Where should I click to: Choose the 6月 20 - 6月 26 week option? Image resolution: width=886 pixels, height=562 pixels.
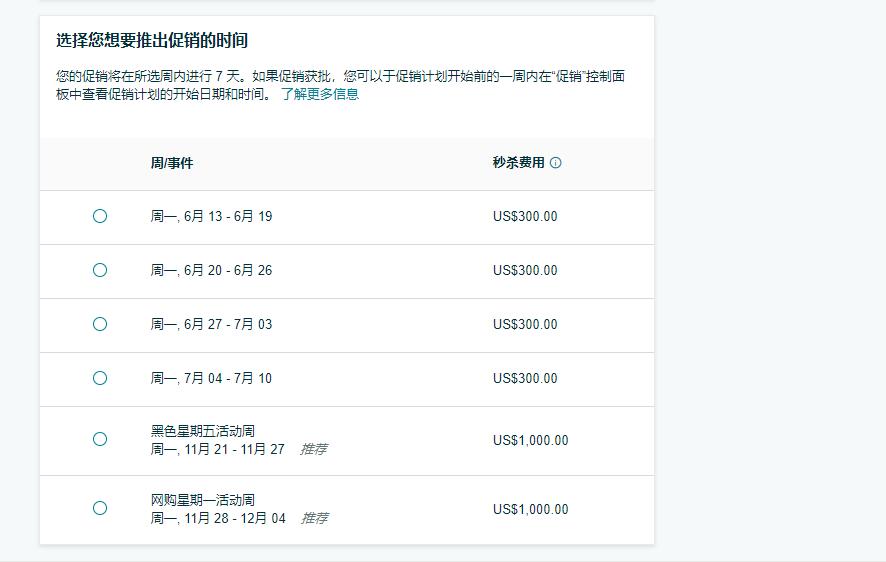pyautogui.click(x=100, y=270)
